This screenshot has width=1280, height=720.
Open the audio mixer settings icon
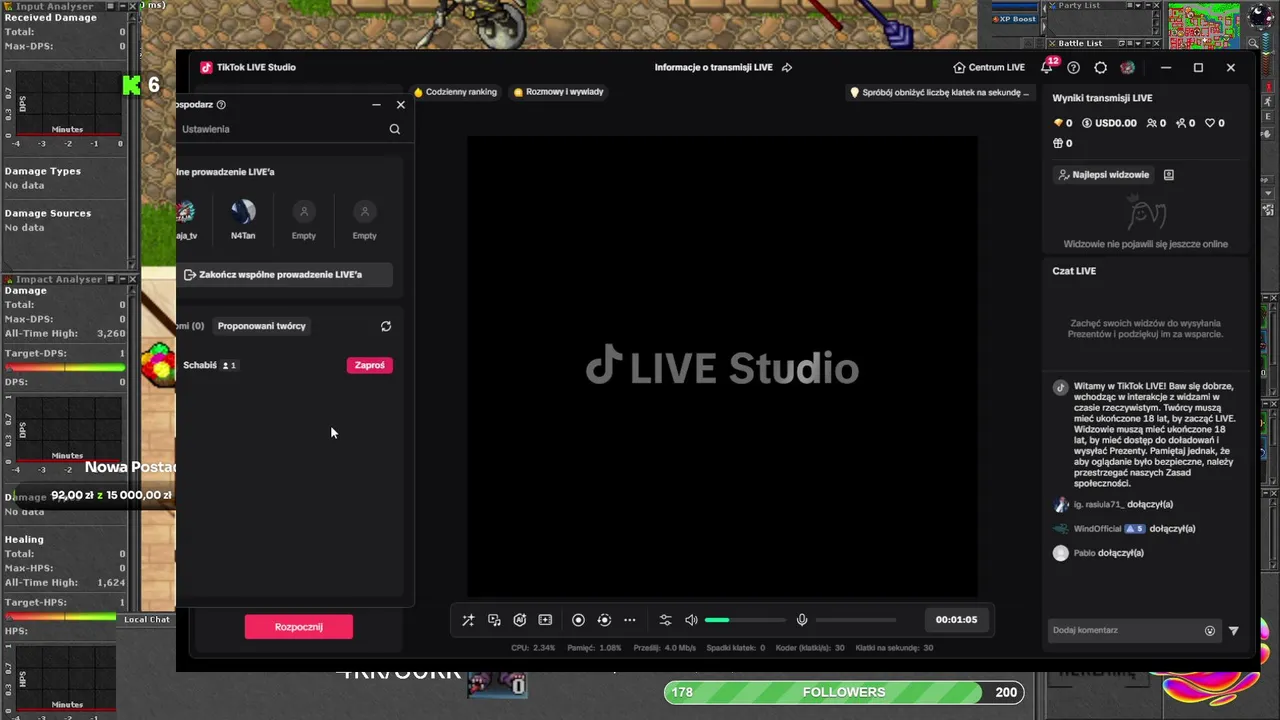point(665,620)
